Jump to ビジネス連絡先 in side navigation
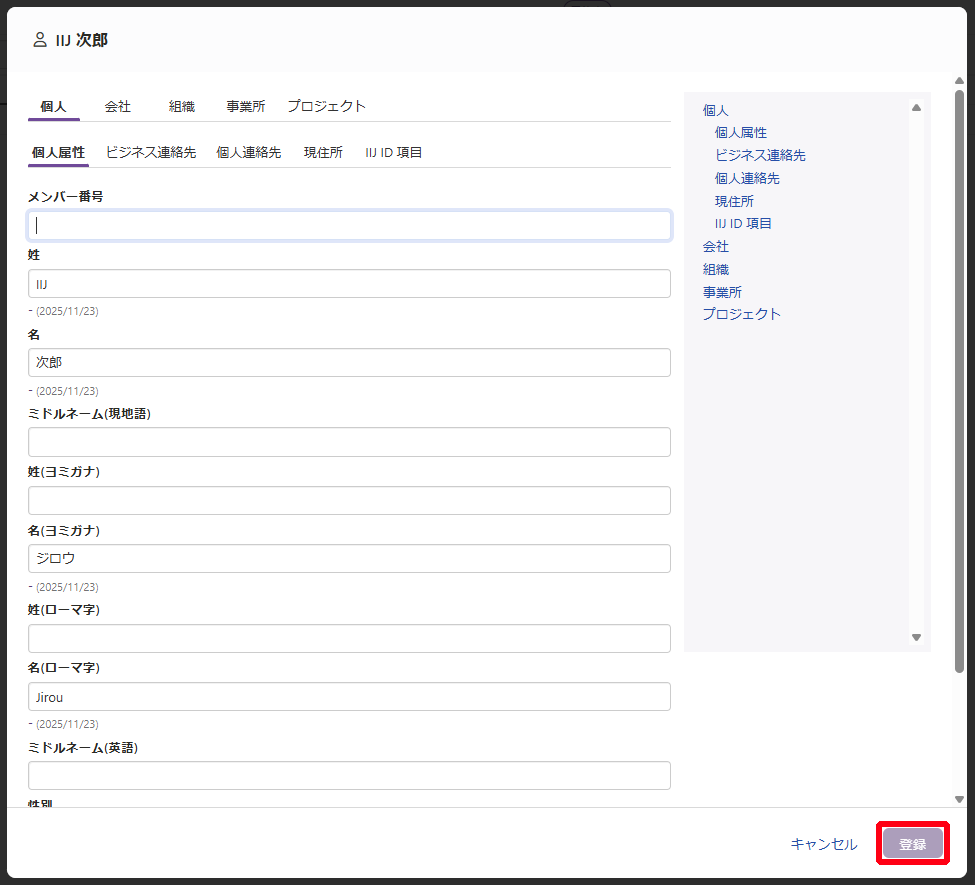The width and height of the screenshot is (975, 885). click(x=760, y=155)
